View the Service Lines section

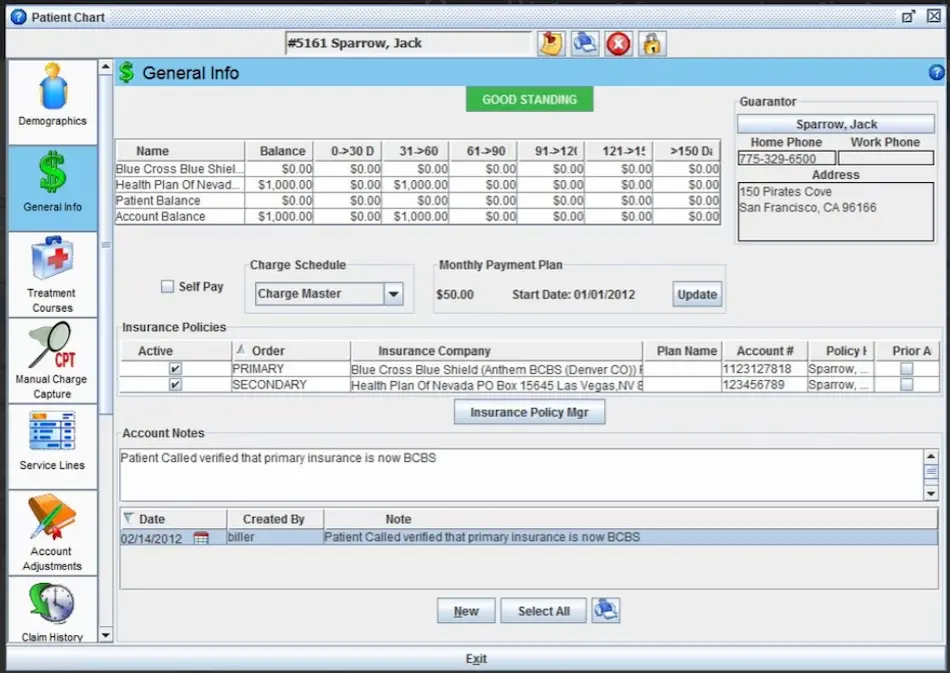pyautogui.click(x=52, y=443)
